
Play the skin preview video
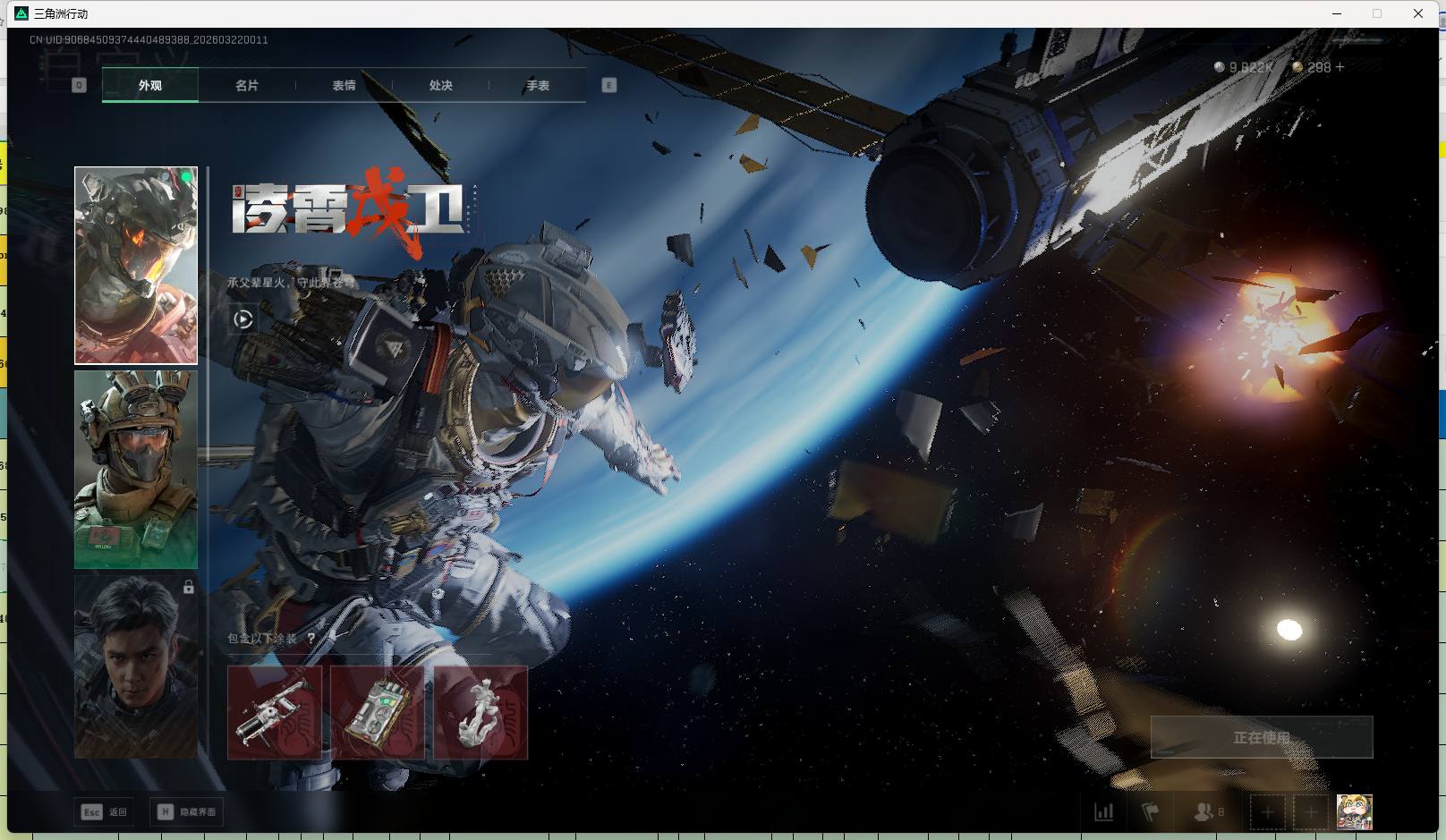tap(243, 318)
